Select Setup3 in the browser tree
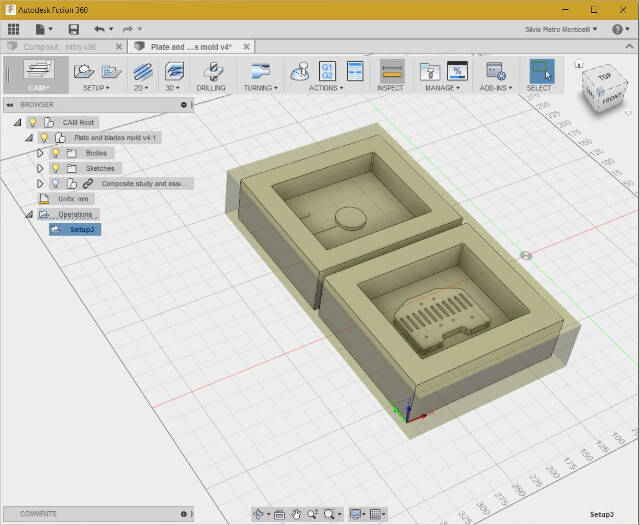 [x=75, y=229]
